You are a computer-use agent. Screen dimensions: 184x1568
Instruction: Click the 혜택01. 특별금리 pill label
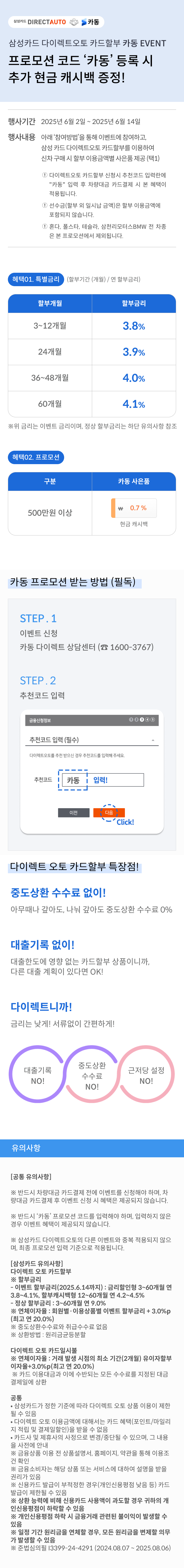tap(36, 279)
